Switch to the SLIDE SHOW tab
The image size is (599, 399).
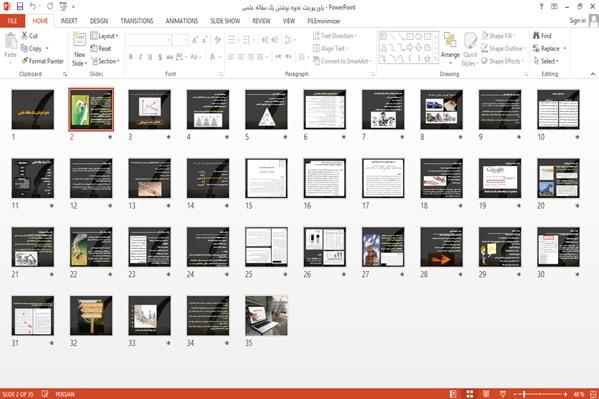point(225,21)
